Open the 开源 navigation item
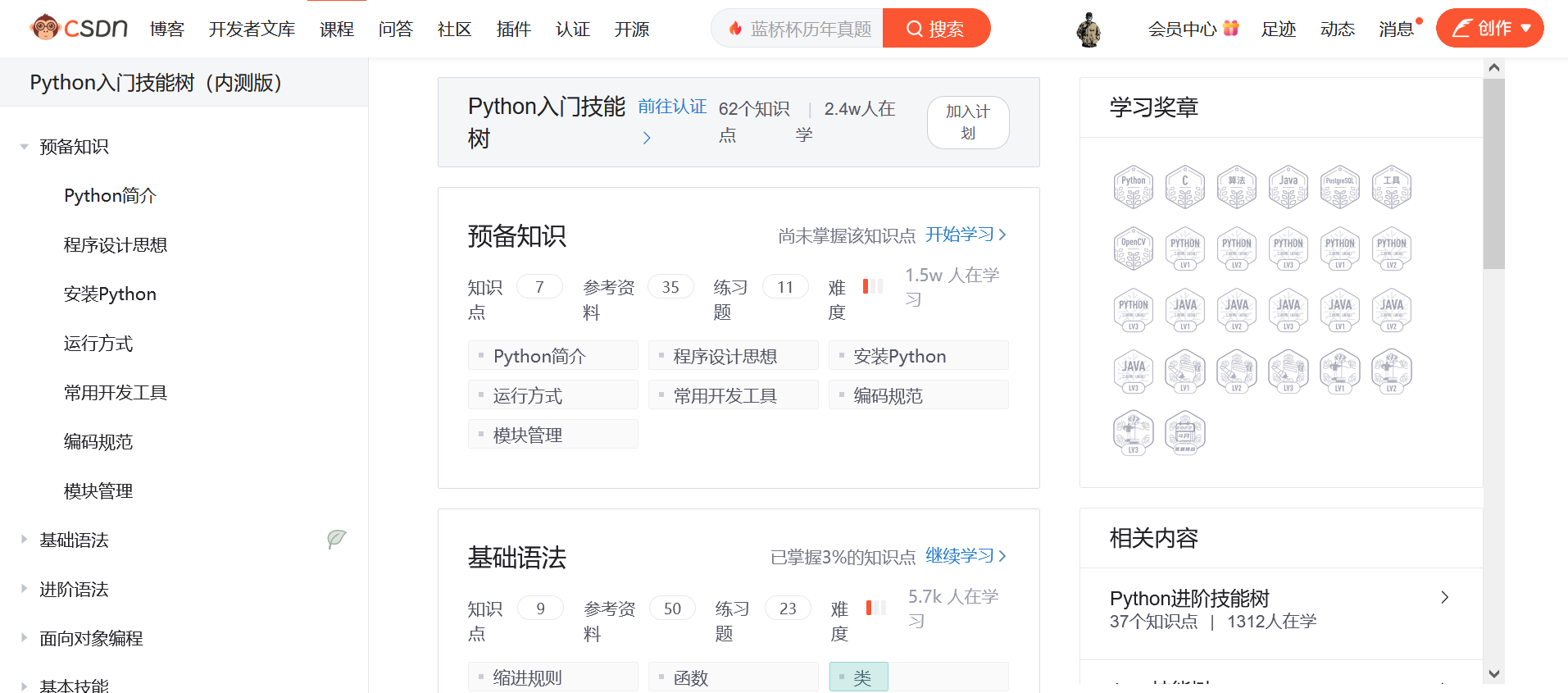Screen dimensions: 1568x693 (632, 29)
